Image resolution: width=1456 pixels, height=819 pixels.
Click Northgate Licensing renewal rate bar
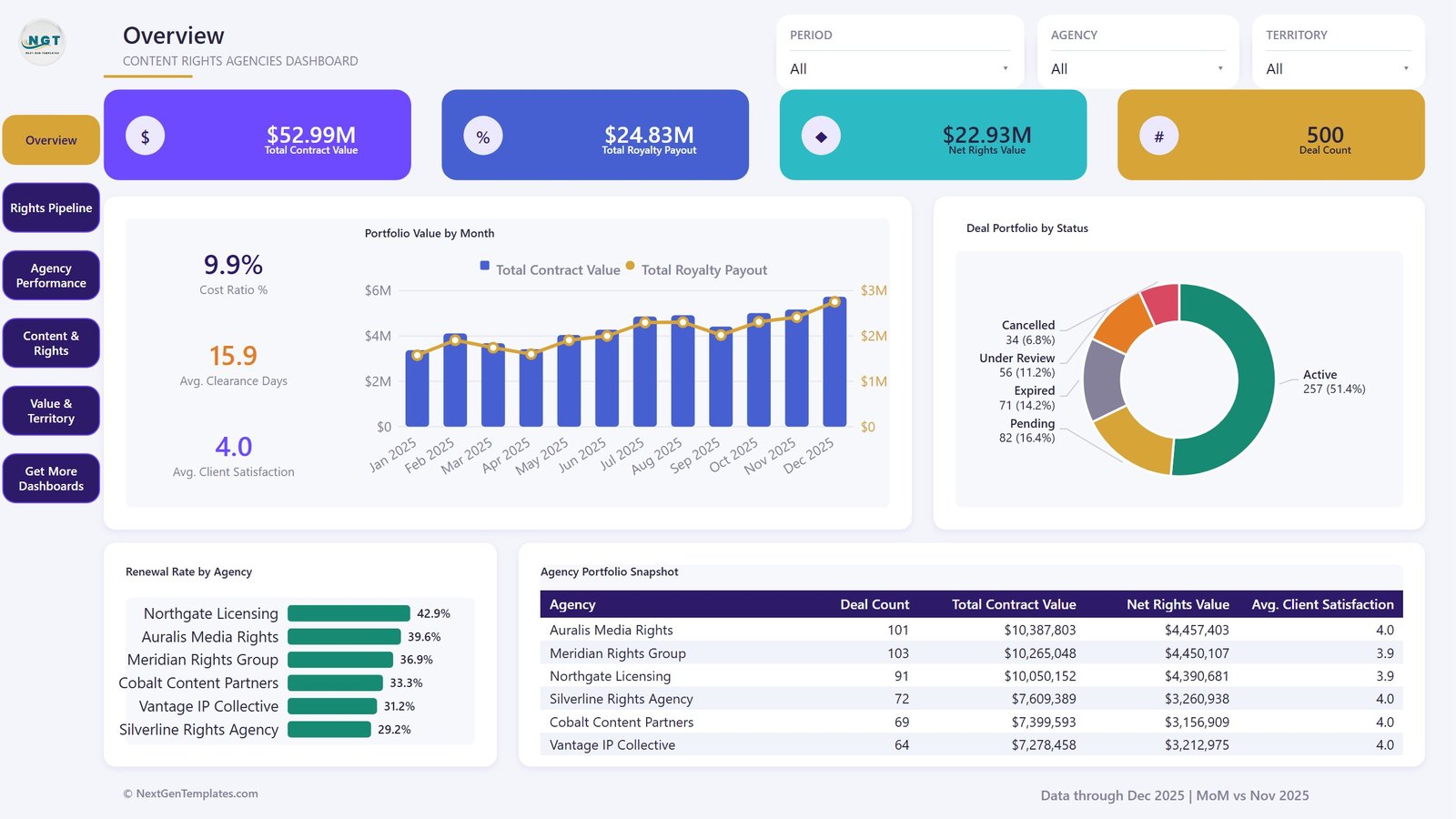click(x=349, y=613)
